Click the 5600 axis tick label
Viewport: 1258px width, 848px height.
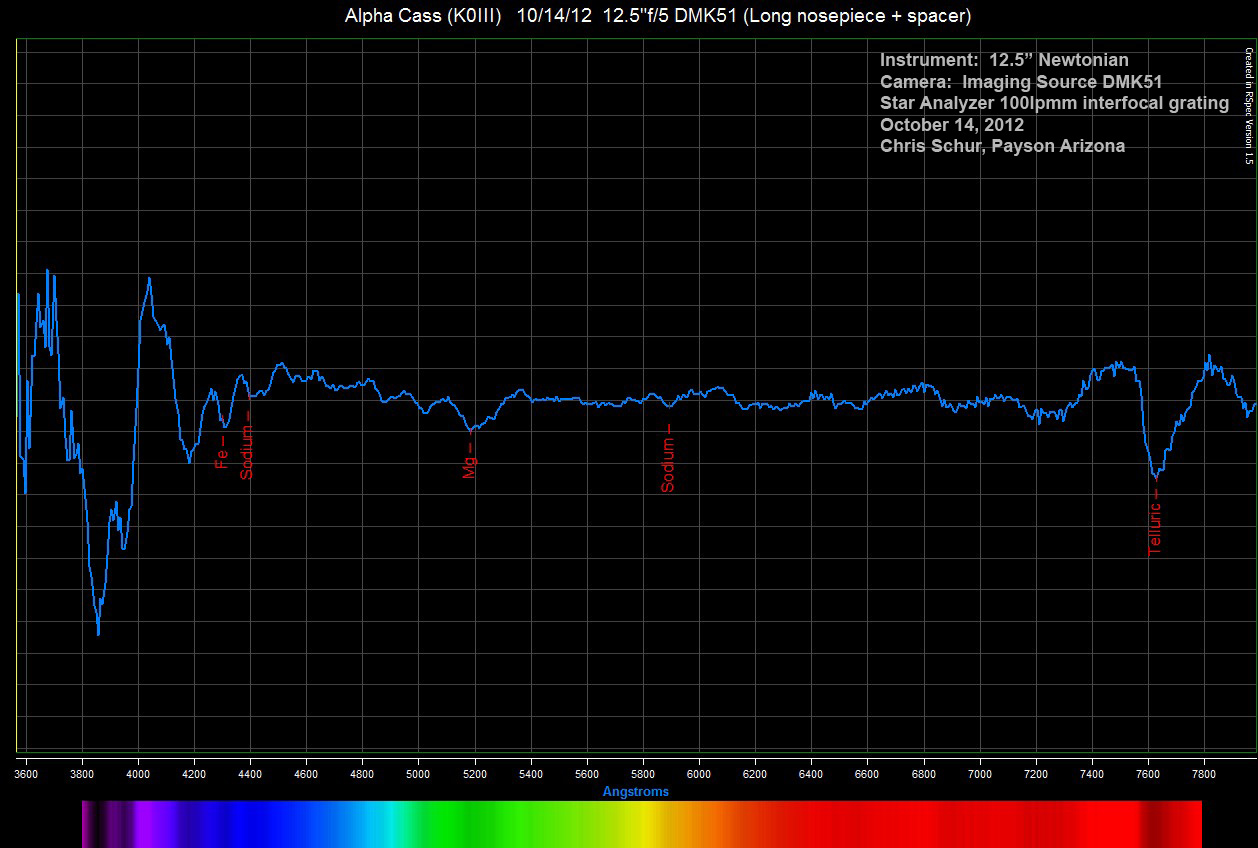pos(587,773)
